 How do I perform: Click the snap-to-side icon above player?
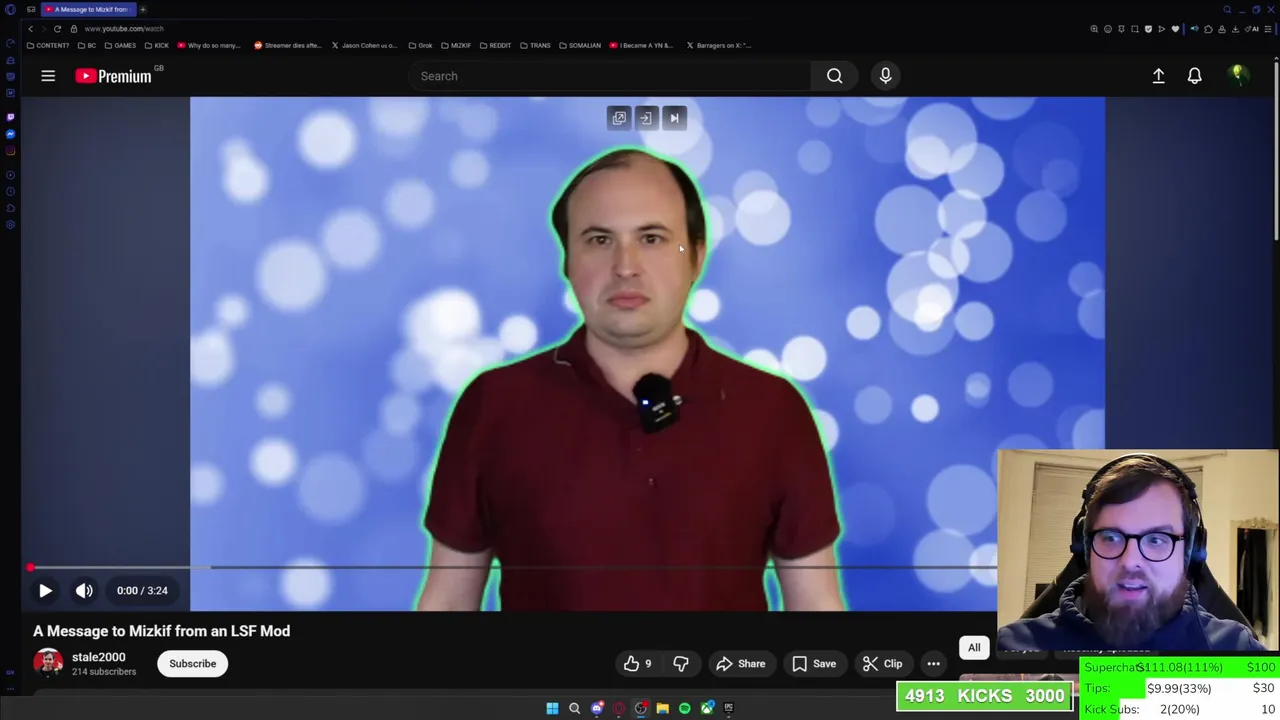tap(646, 118)
